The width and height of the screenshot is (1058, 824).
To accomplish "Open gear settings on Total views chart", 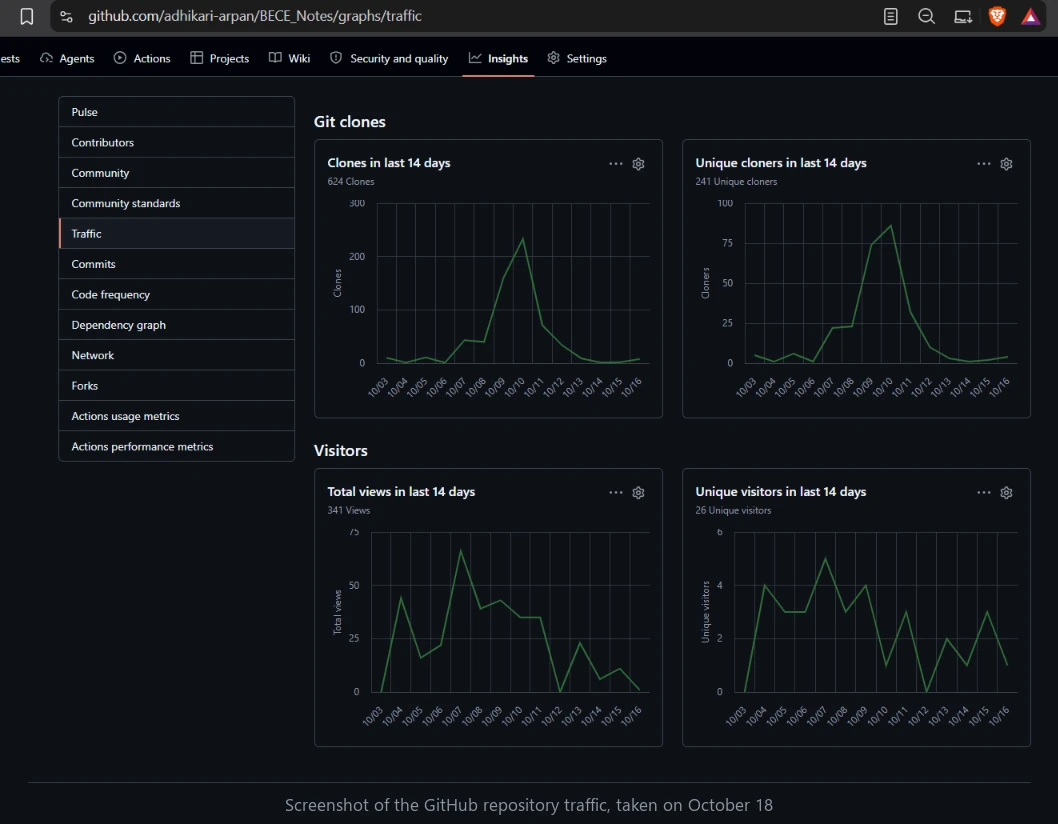I will pos(638,493).
